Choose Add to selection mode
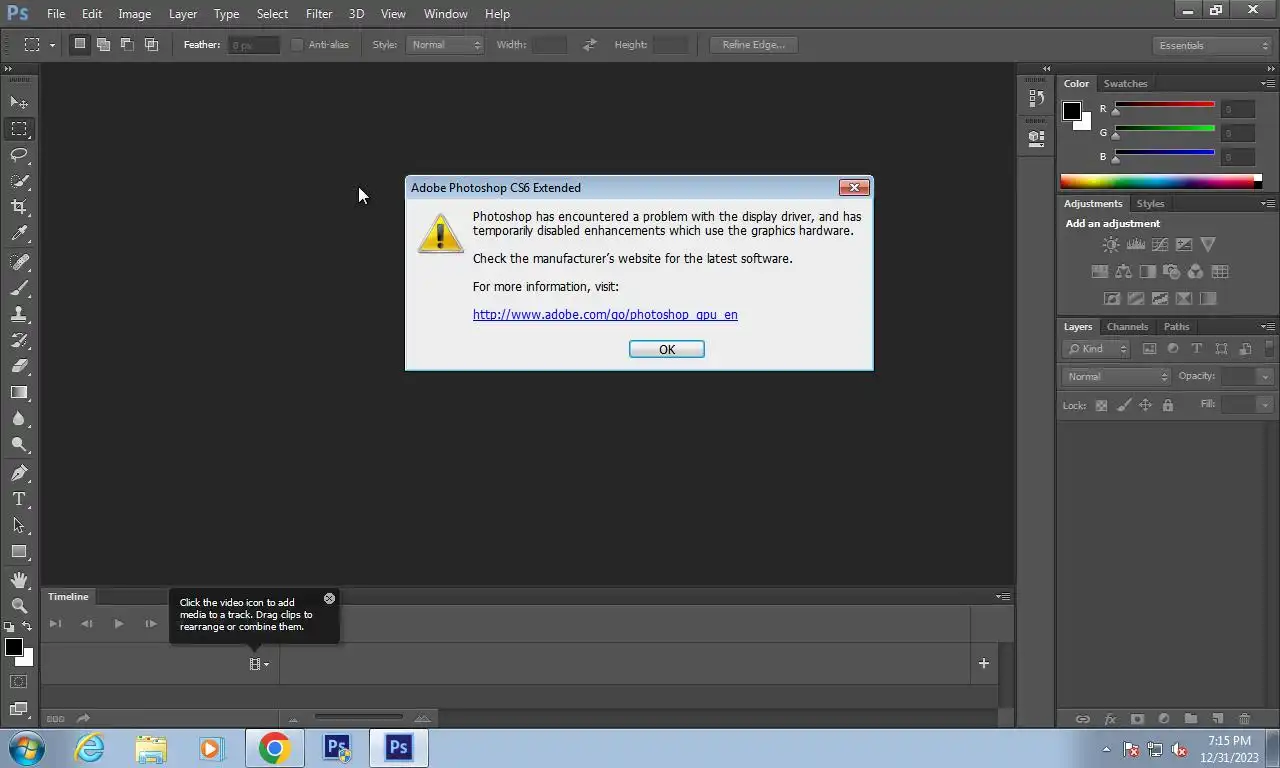The image size is (1280, 768). pyautogui.click(x=103, y=44)
